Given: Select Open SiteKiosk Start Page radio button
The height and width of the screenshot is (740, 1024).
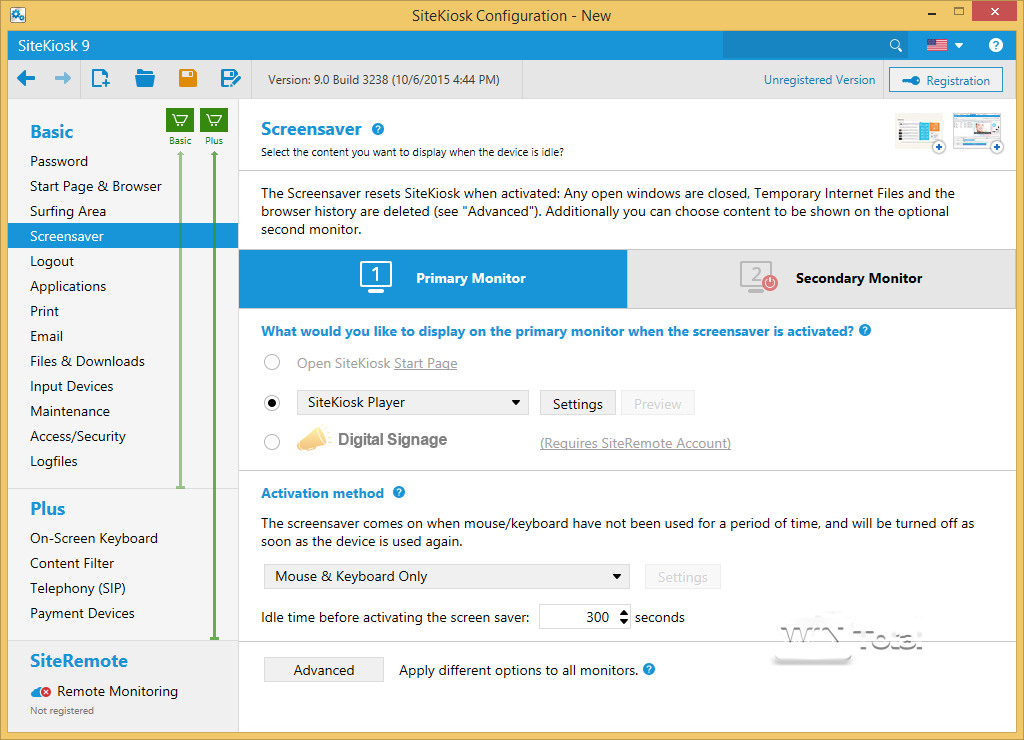Looking at the screenshot, I should coord(272,362).
